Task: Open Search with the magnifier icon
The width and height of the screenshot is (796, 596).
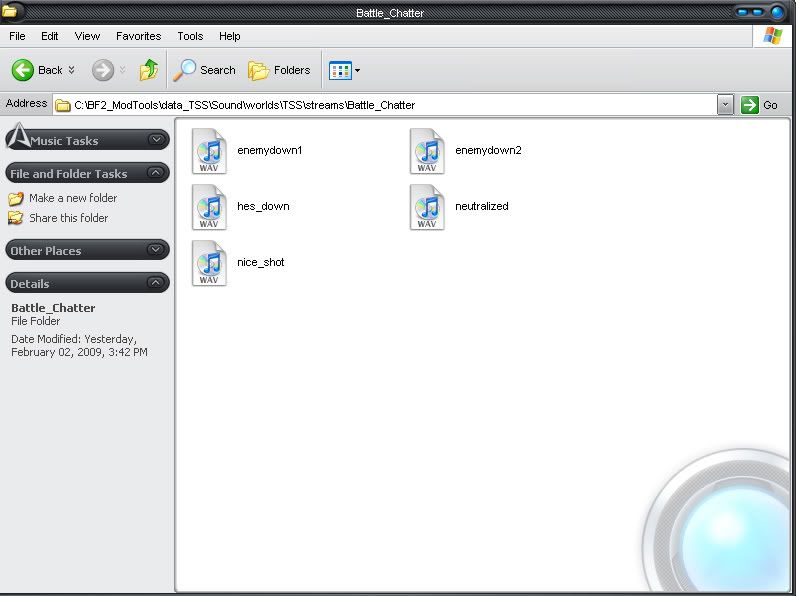Action: tap(184, 70)
